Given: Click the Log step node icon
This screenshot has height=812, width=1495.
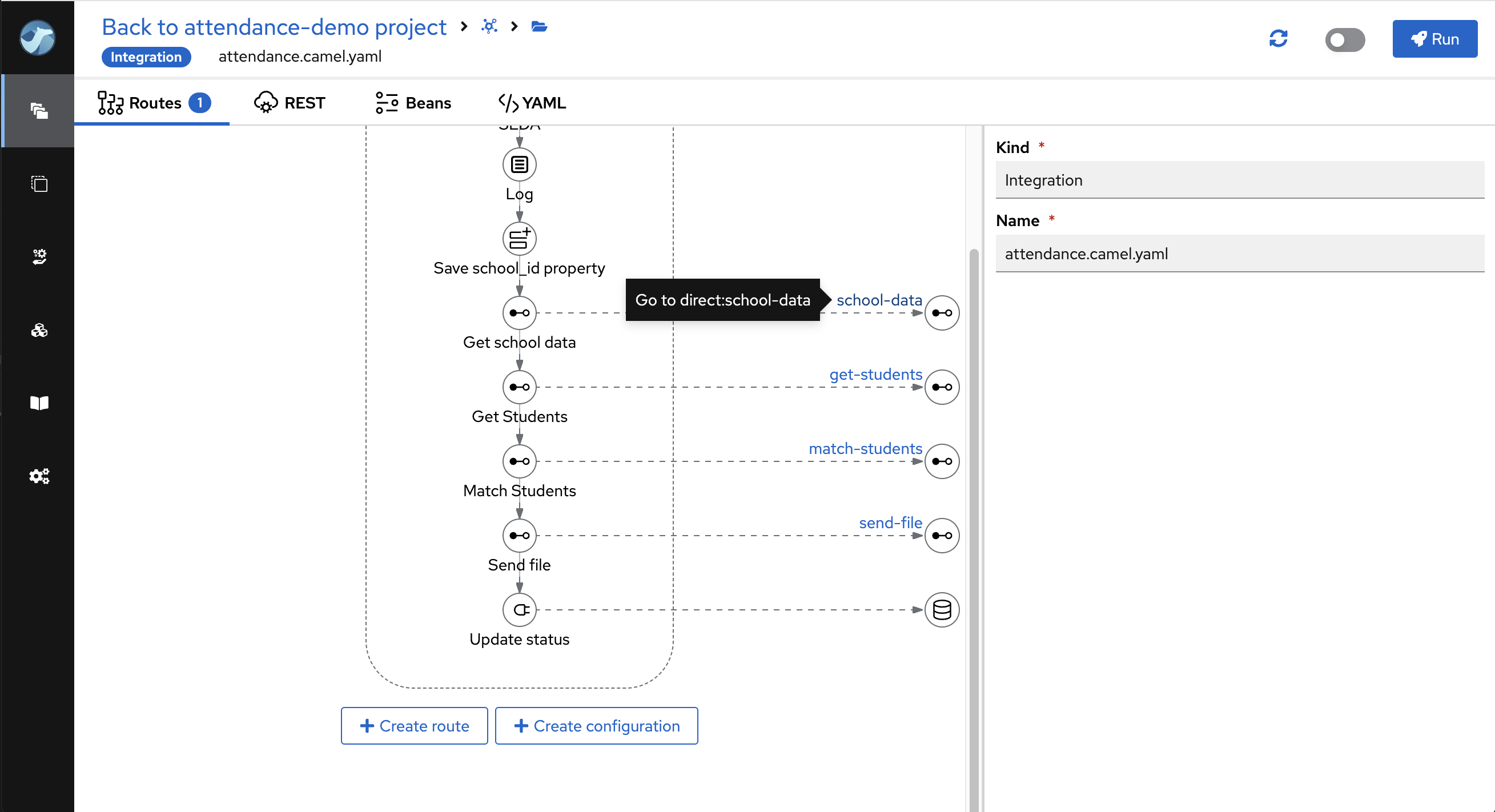Looking at the screenshot, I should click(x=519, y=164).
